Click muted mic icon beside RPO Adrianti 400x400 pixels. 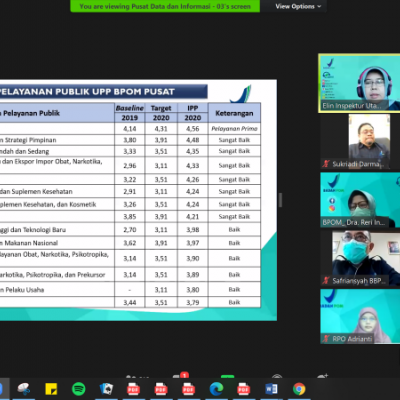326,339
